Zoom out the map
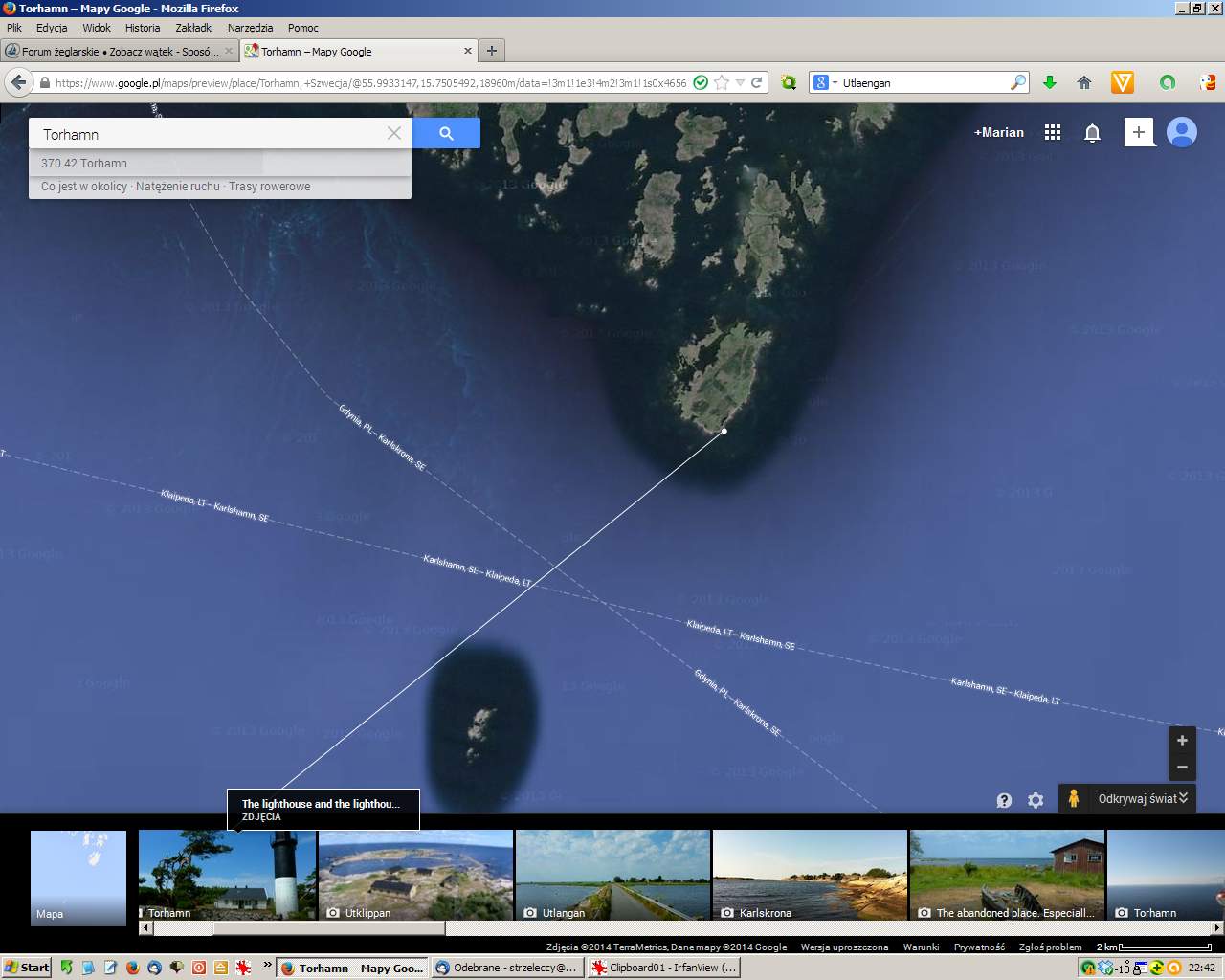The width and height of the screenshot is (1225, 980). (x=1182, y=767)
